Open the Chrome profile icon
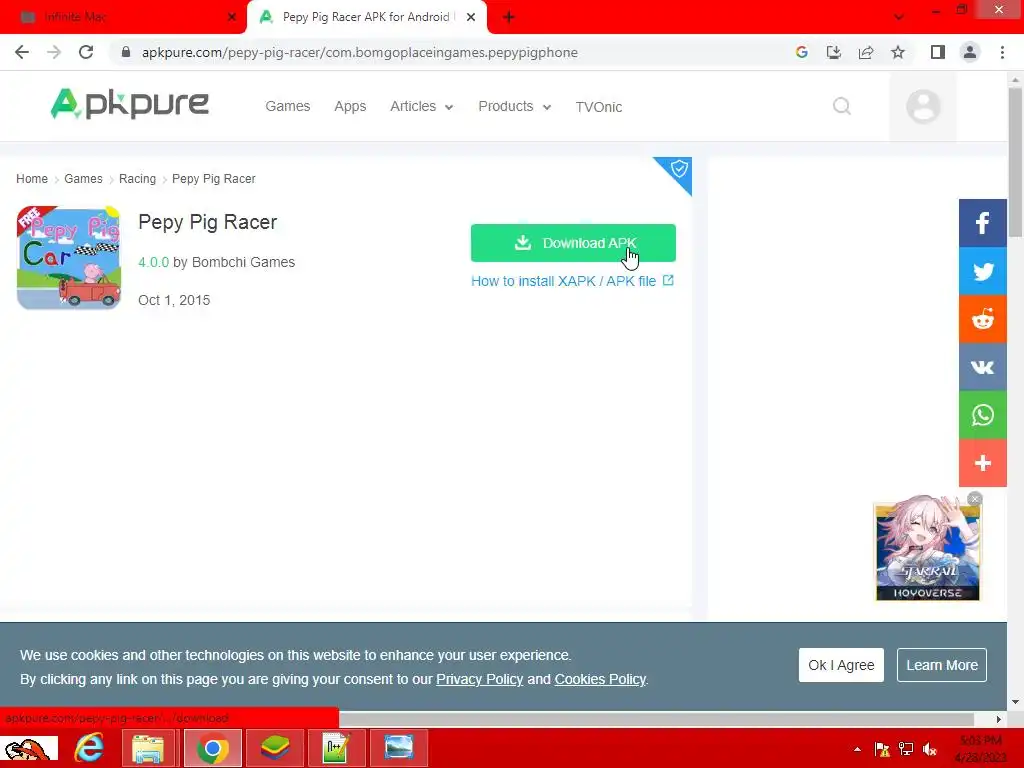 pos(970,52)
